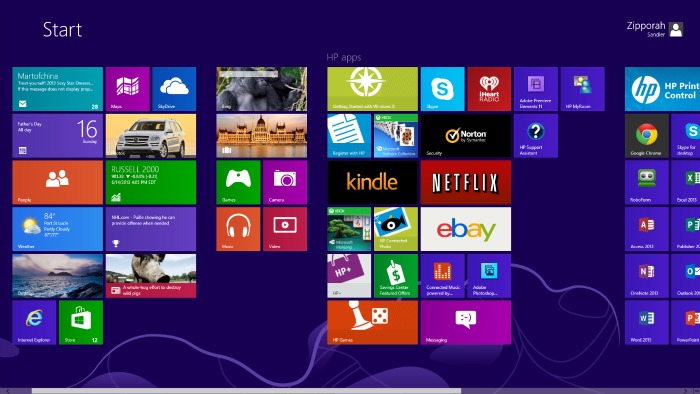Click the horizontal scrollbar thumb

(246, 391)
